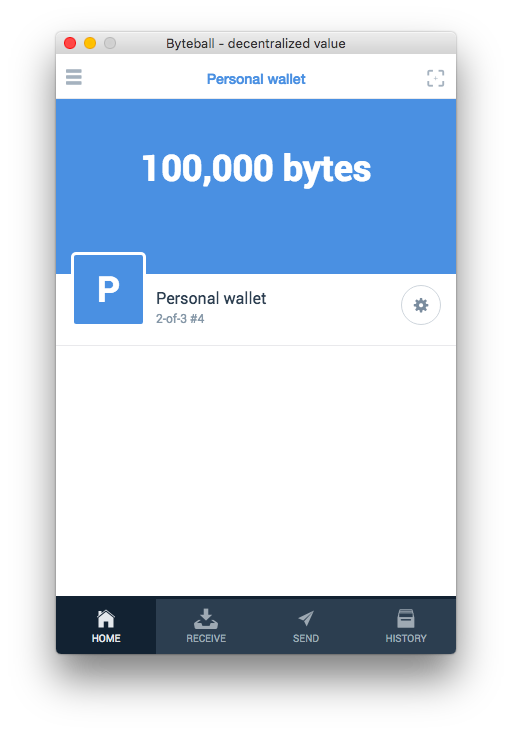Open wallet settings gear icon

[420, 305]
